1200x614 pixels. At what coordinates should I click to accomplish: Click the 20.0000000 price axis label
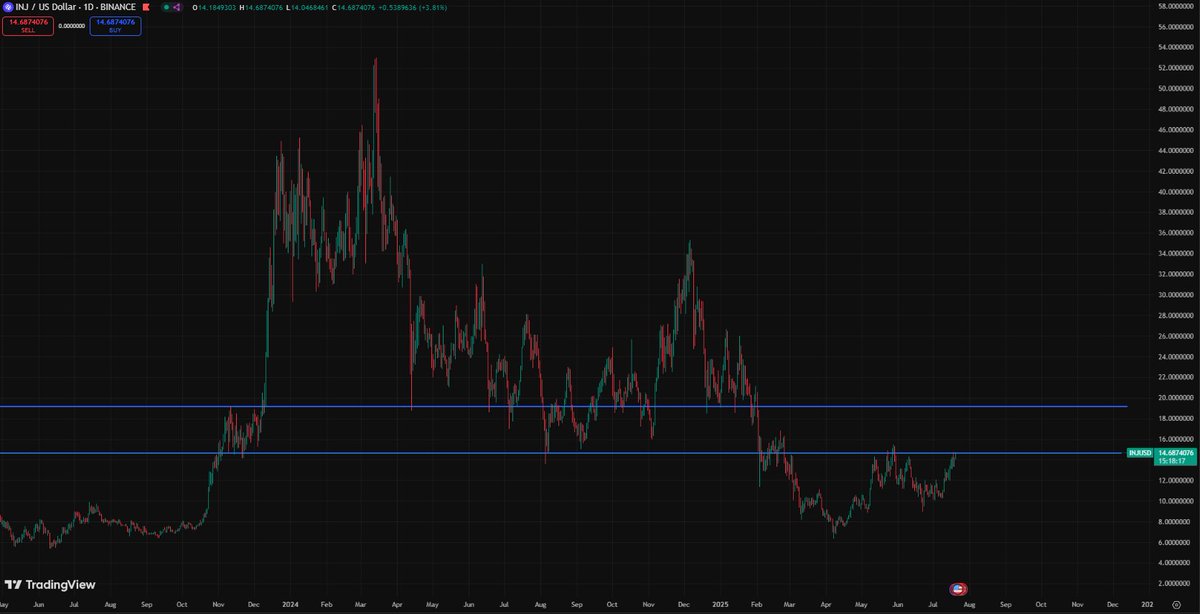(x=1177, y=398)
